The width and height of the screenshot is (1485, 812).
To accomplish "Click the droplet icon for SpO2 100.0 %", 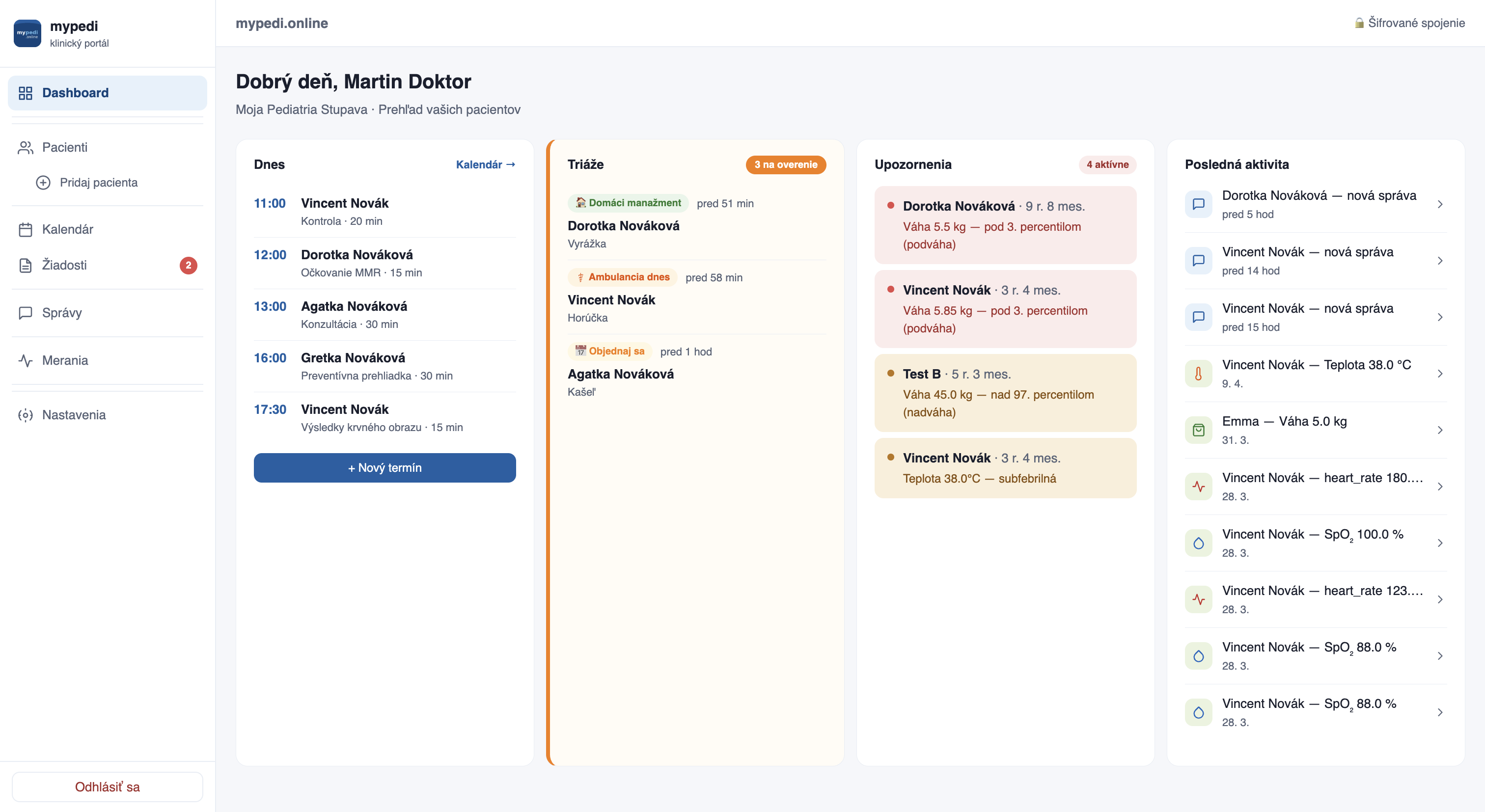I will pos(1198,543).
